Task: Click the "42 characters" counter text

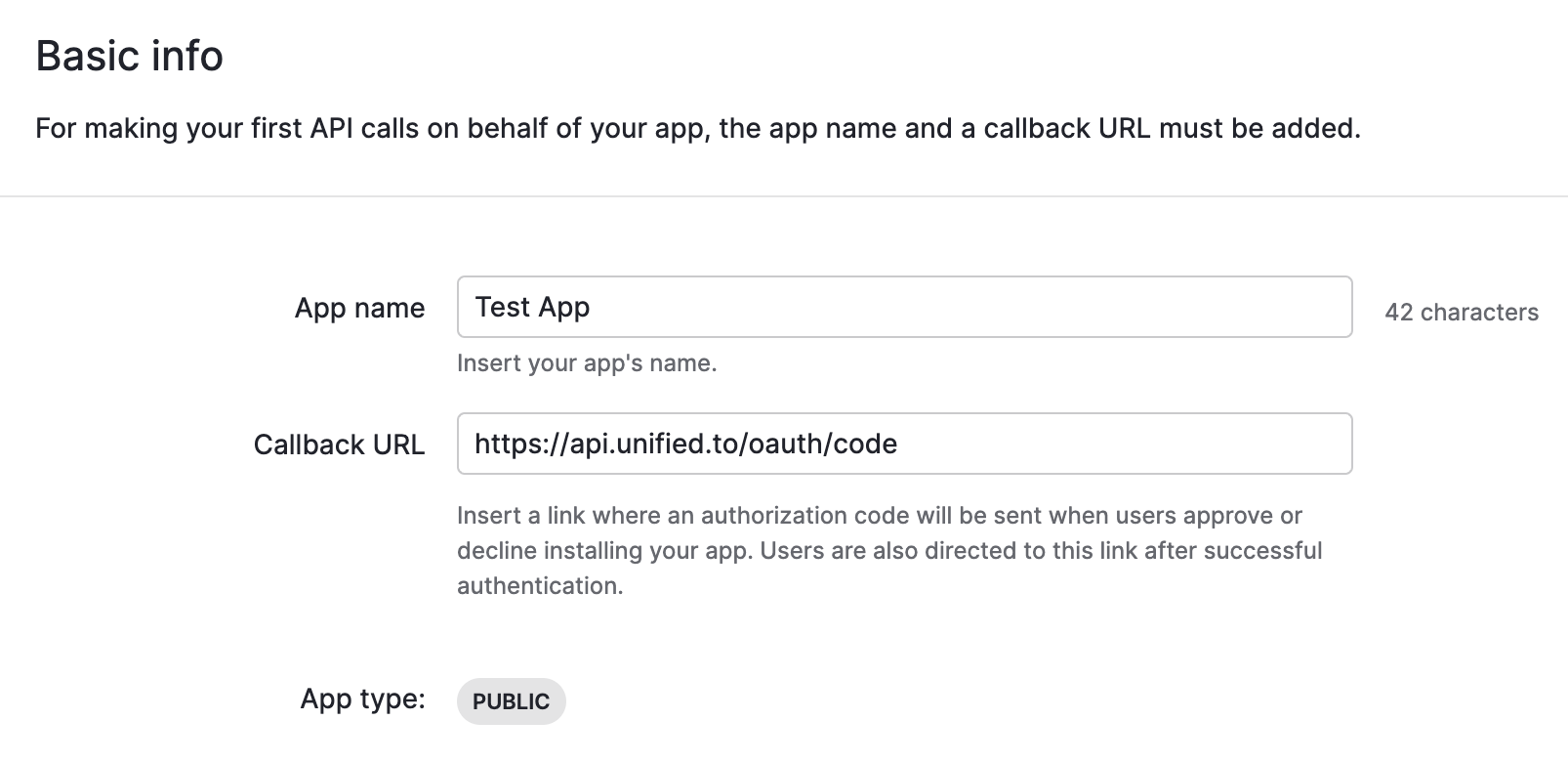Action: pyautogui.click(x=1461, y=312)
